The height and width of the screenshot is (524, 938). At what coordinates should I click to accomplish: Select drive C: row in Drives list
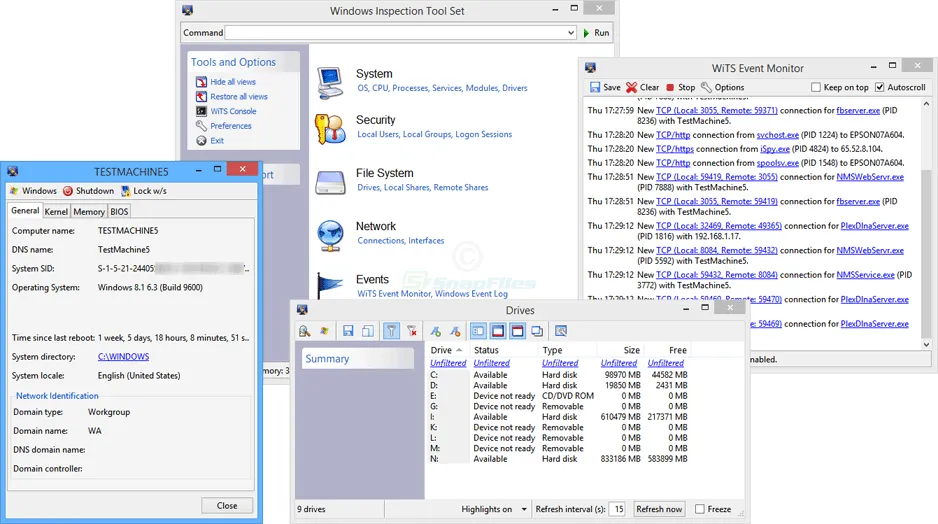click(559, 375)
